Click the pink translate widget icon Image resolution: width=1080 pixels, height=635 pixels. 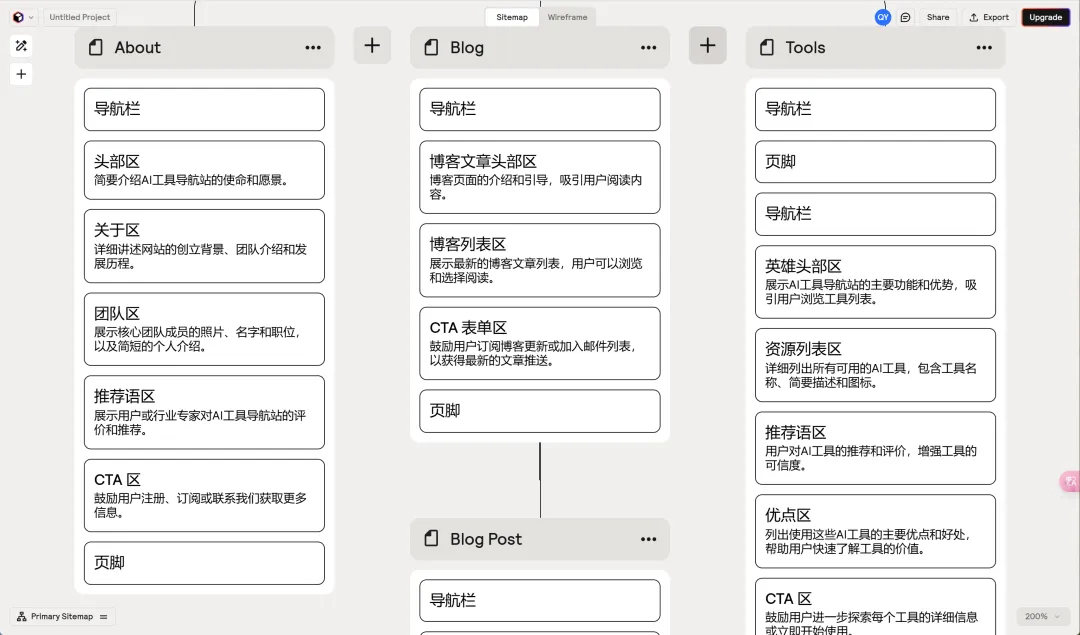tap(1070, 481)
